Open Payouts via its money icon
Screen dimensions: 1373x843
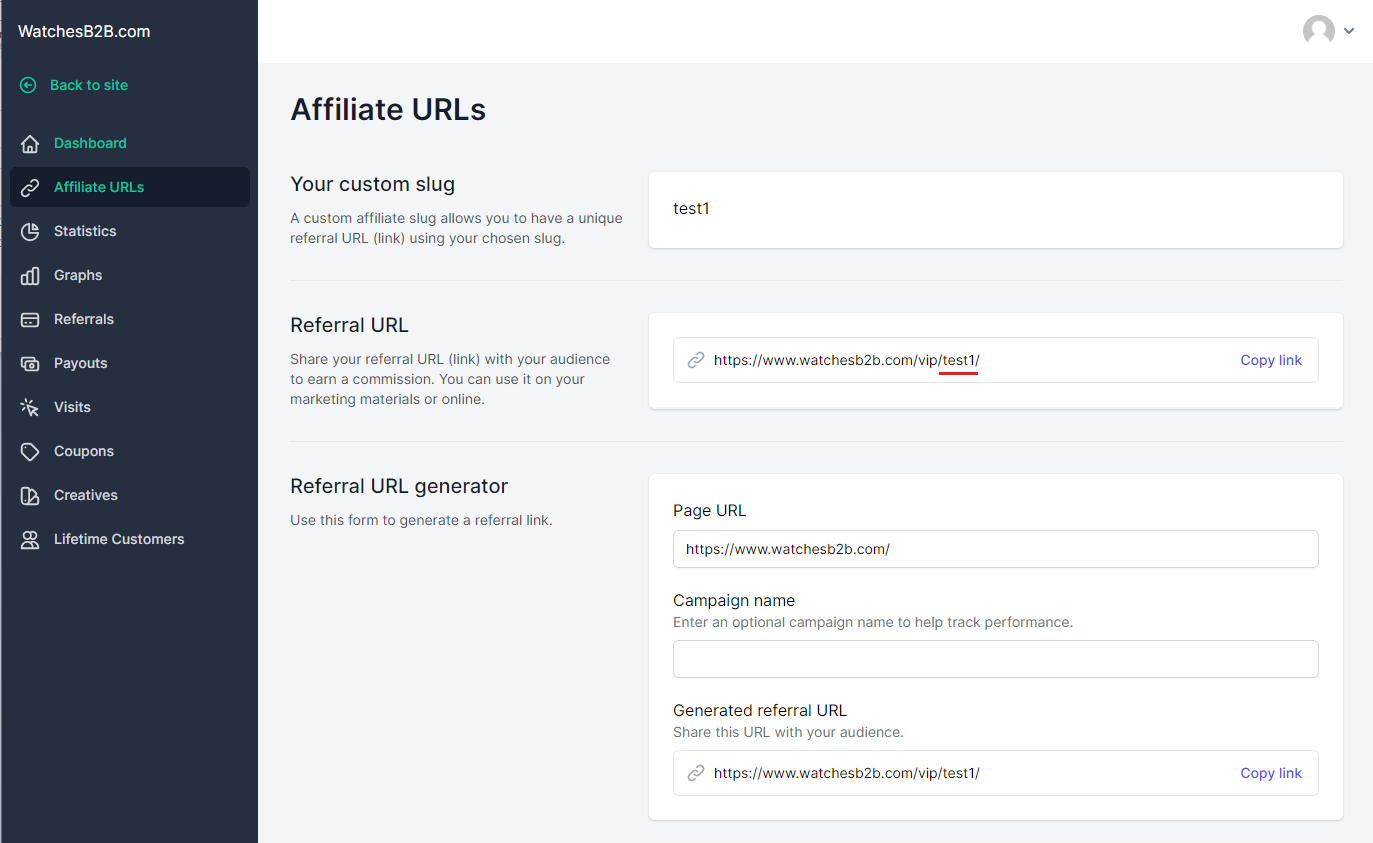30,363
